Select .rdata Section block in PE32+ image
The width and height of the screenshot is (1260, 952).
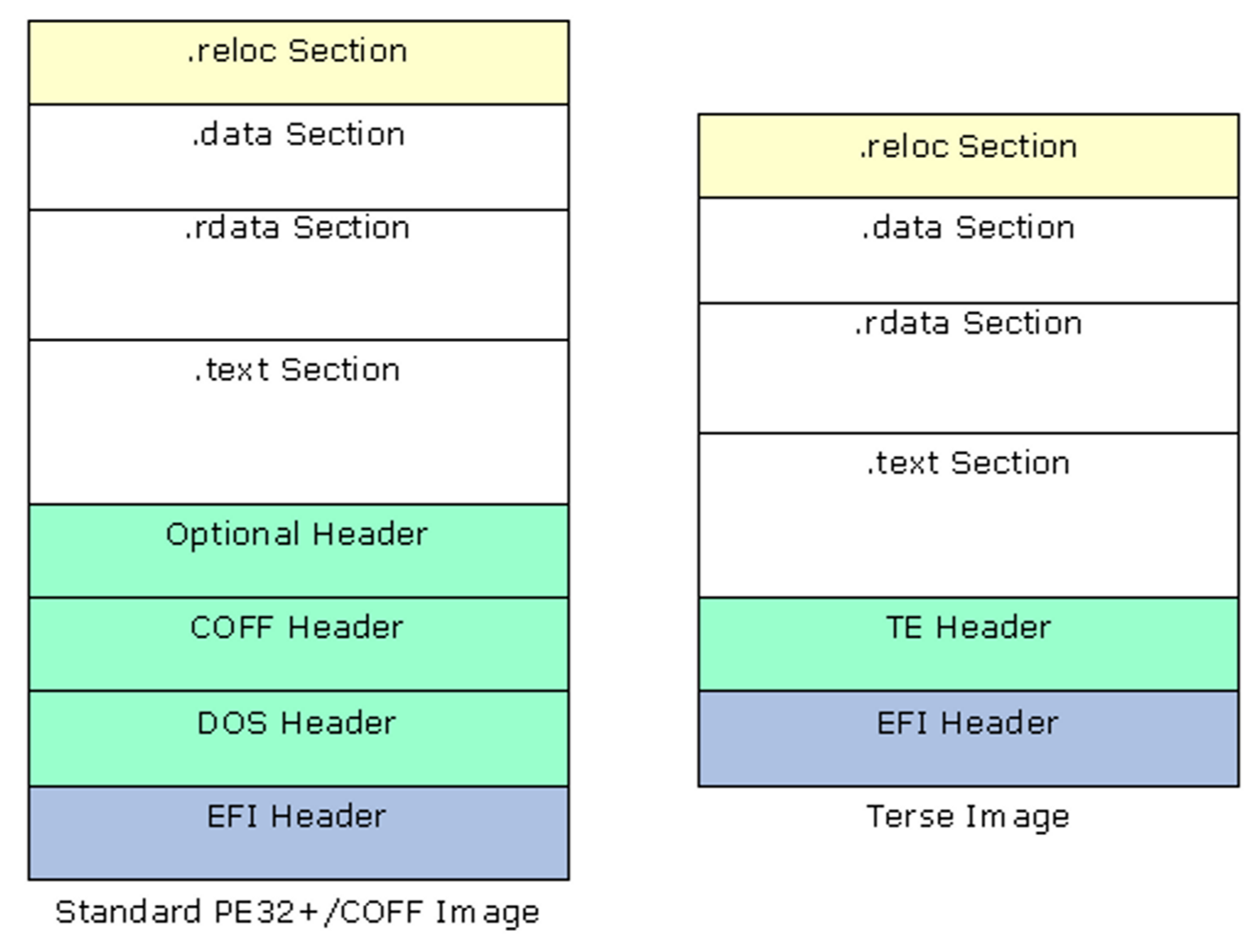tap(298, 275)
